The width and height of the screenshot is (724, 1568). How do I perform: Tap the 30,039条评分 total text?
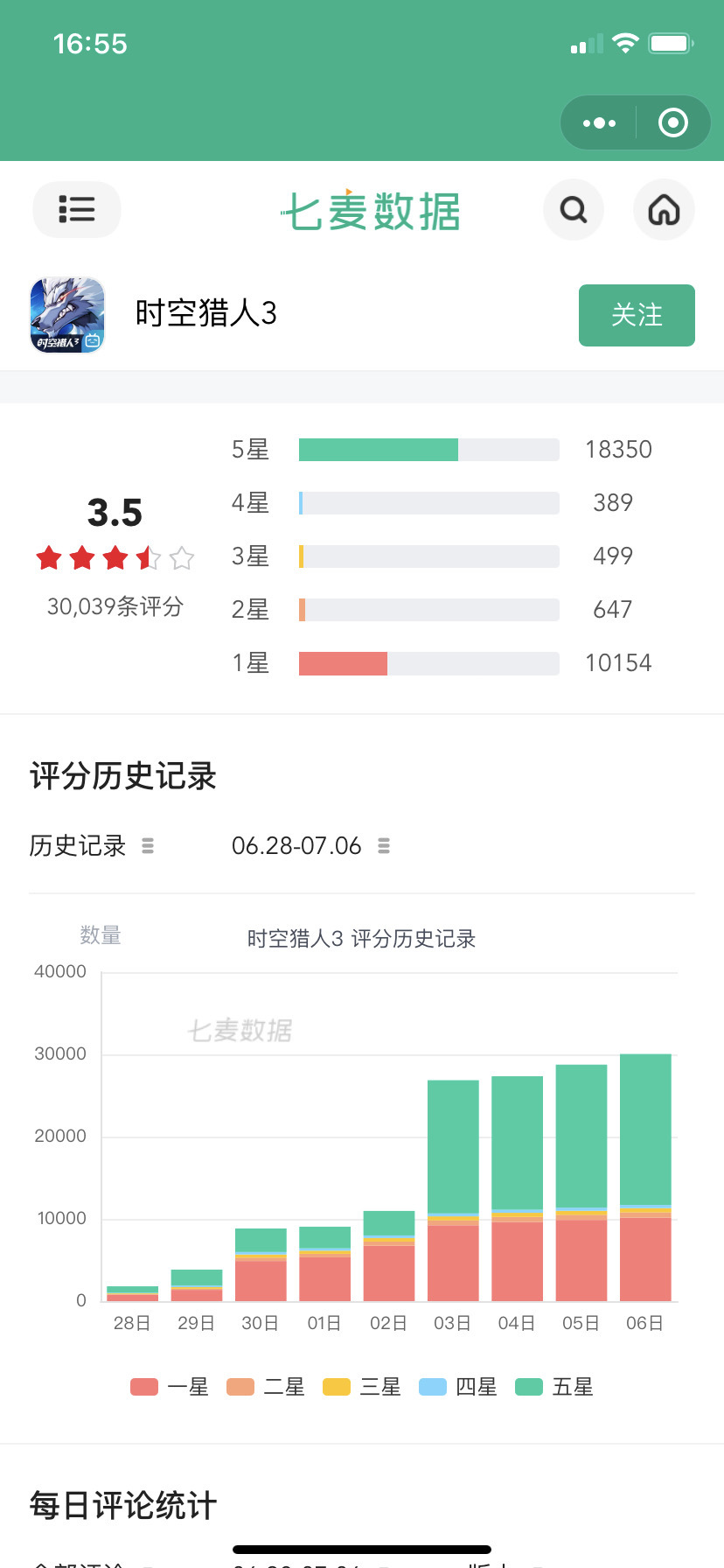tap(115, 606)
